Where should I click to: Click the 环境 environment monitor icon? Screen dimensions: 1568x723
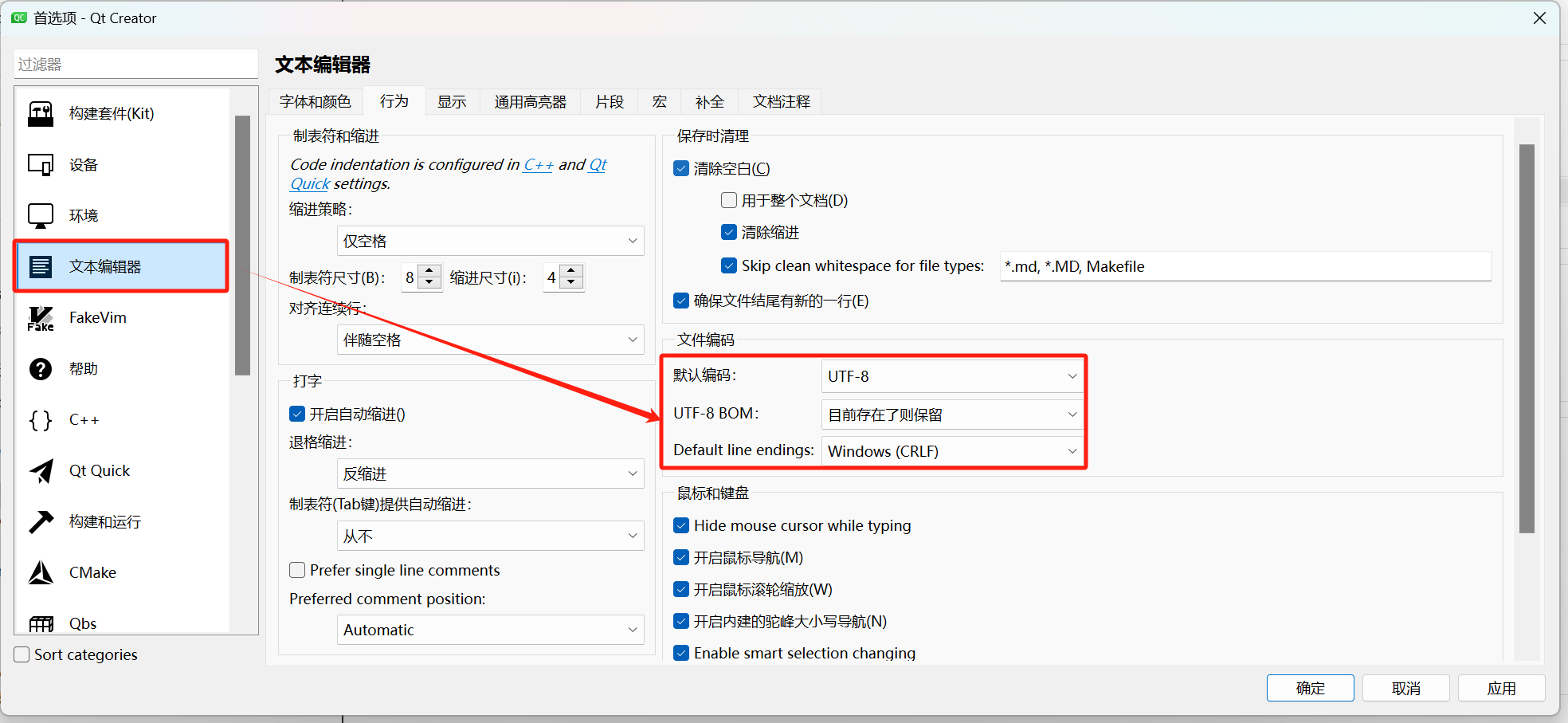pyautogui.click(x=41, y=216)
